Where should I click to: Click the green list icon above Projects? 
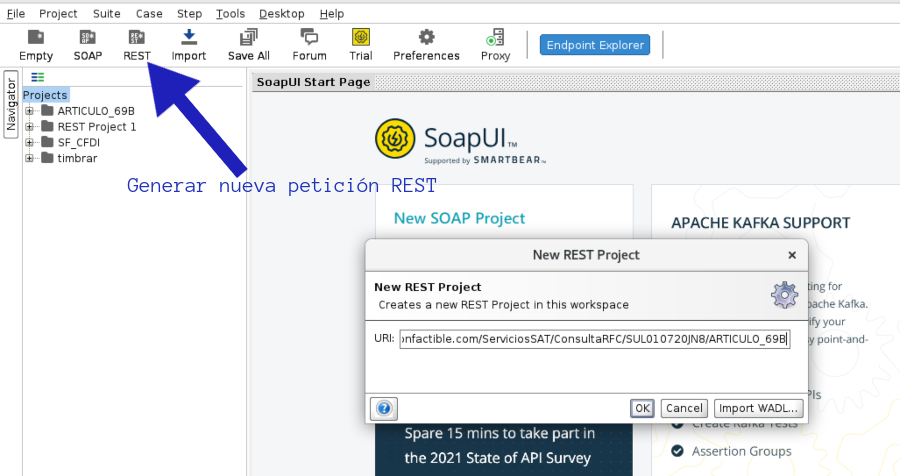38,77
